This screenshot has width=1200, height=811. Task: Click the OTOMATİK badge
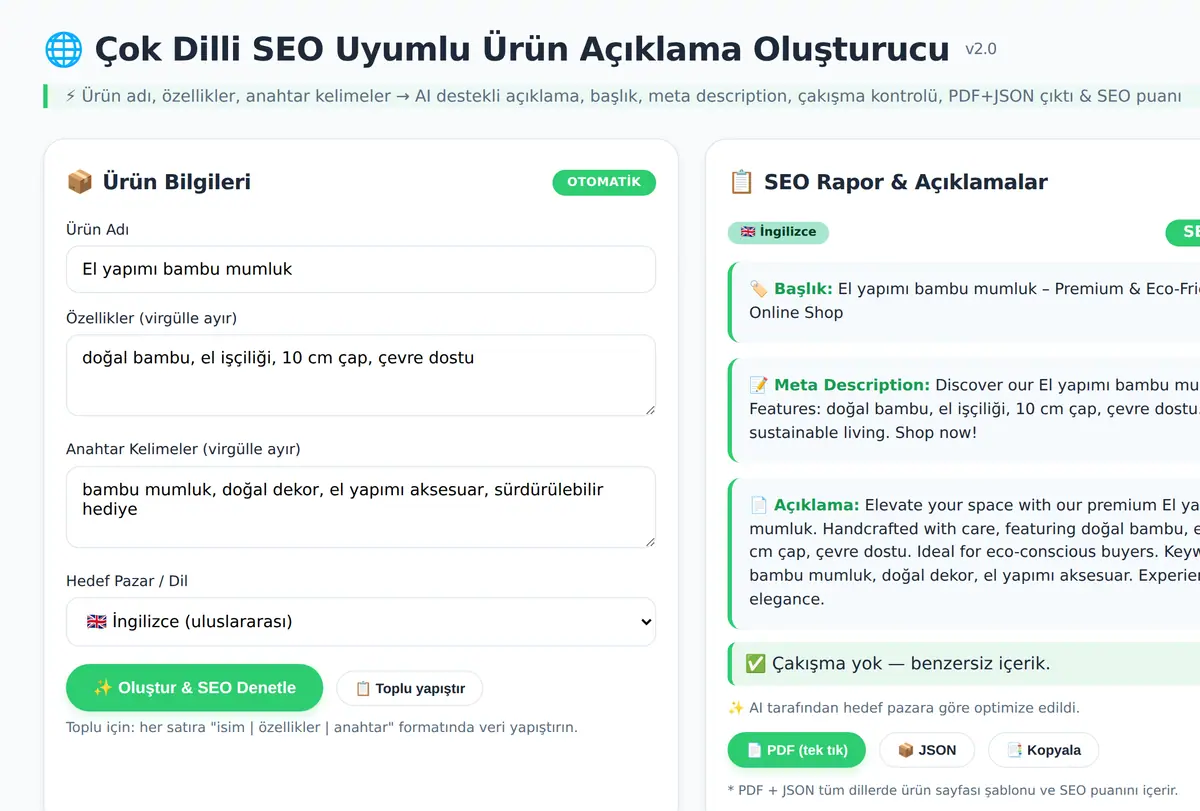click(604, 182)
